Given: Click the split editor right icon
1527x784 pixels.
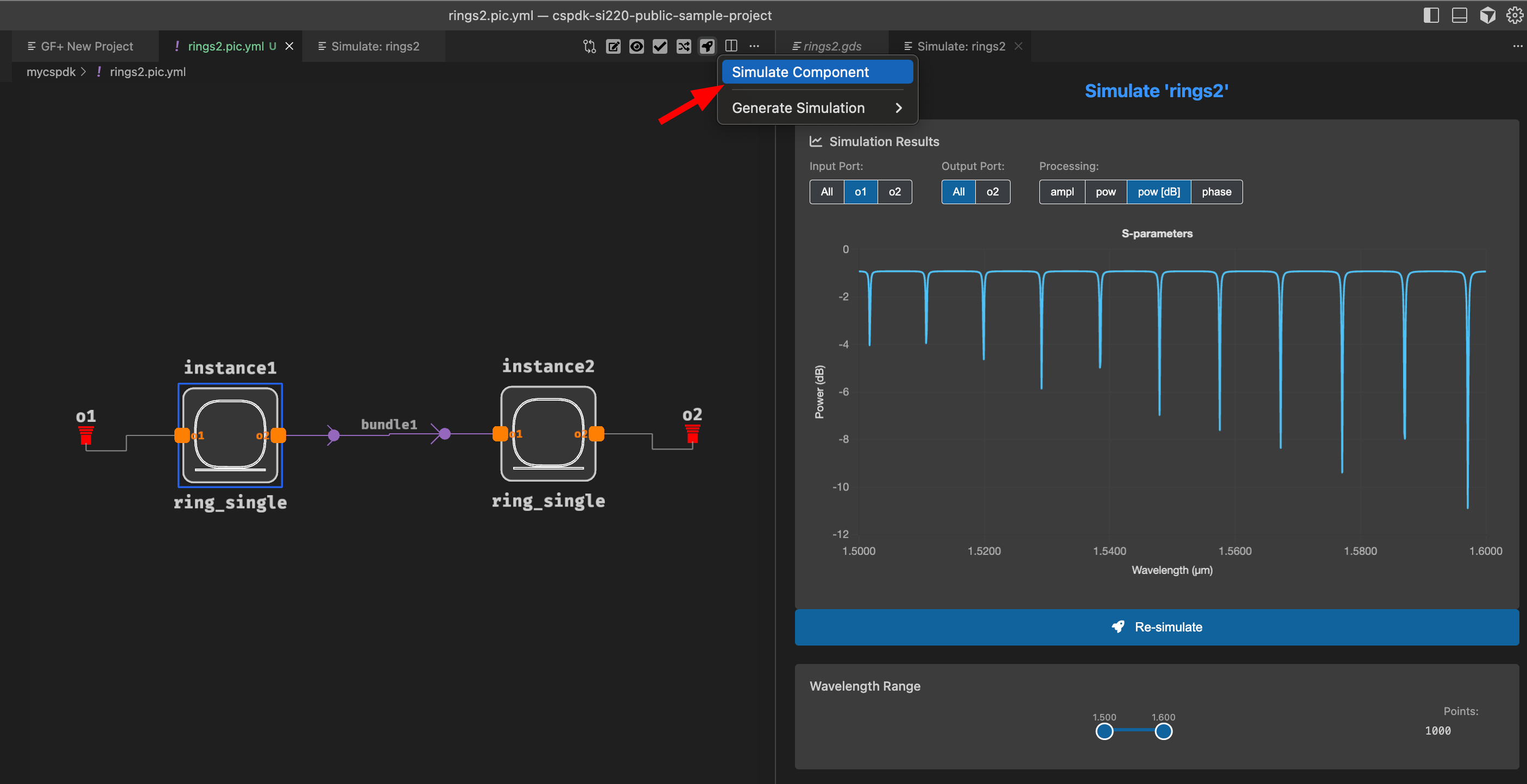Looking at the screenshot, I should 731,46.
